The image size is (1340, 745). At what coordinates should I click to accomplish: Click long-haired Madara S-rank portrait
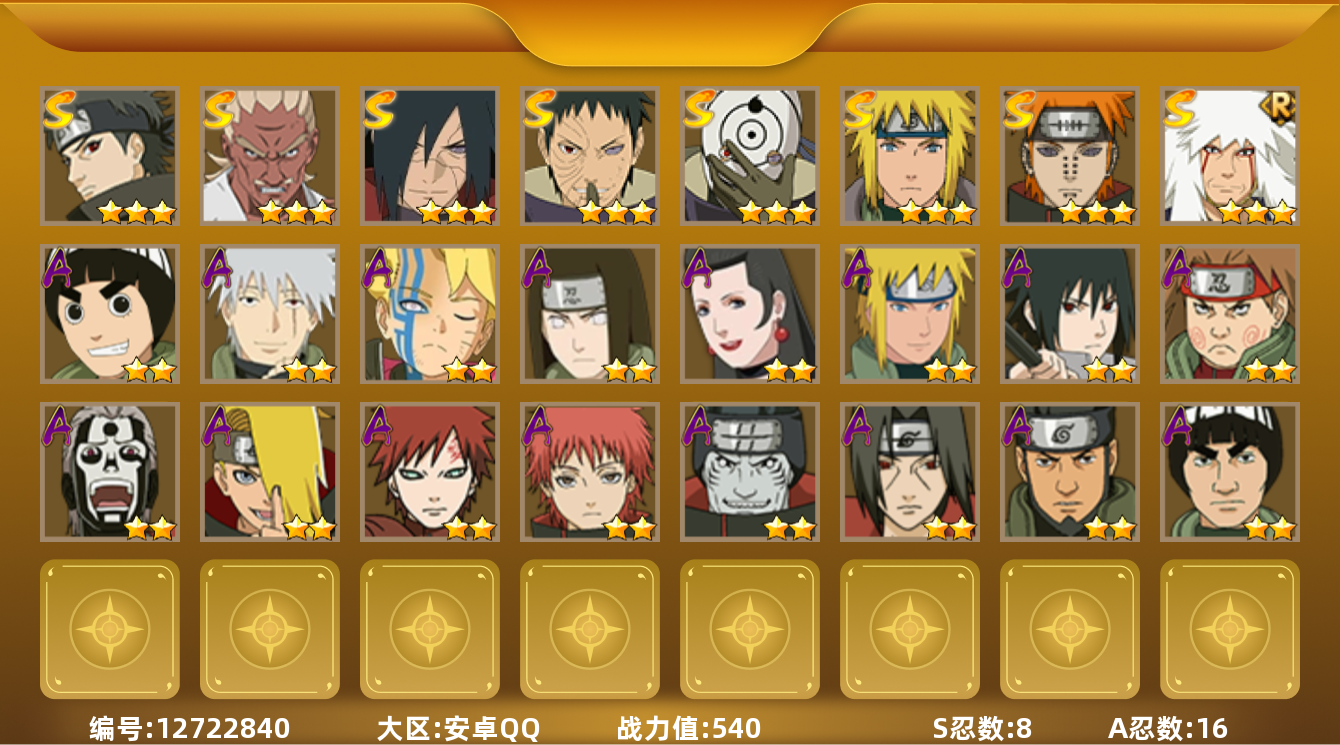coord(430,156)
